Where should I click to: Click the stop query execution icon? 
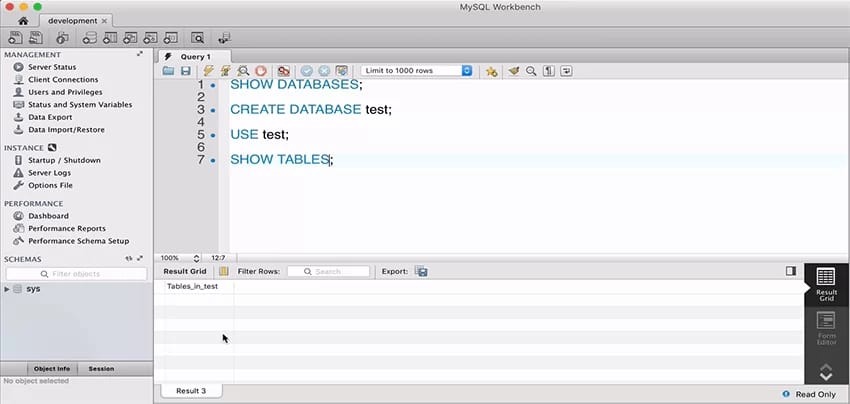coord(261,71)
